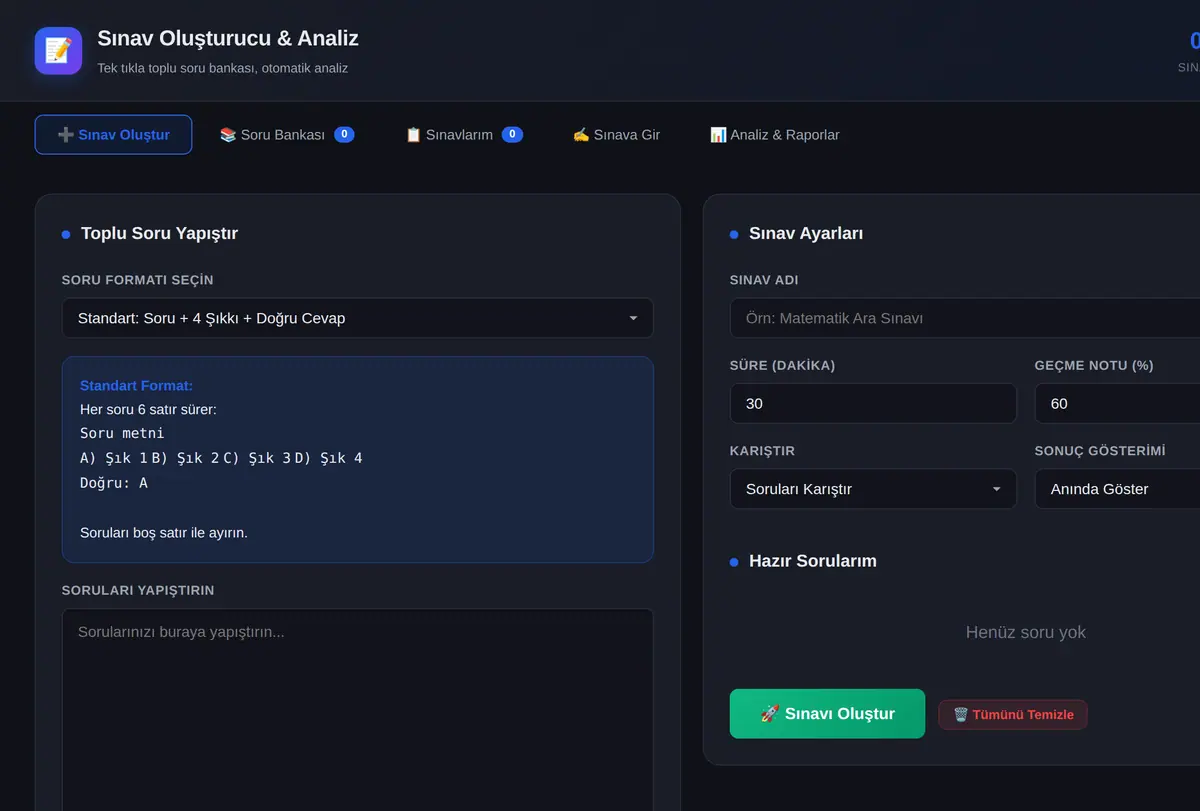Clear everything with Tümünü Temizle
1200x811 pixels.
click(x=1013, y=715)
